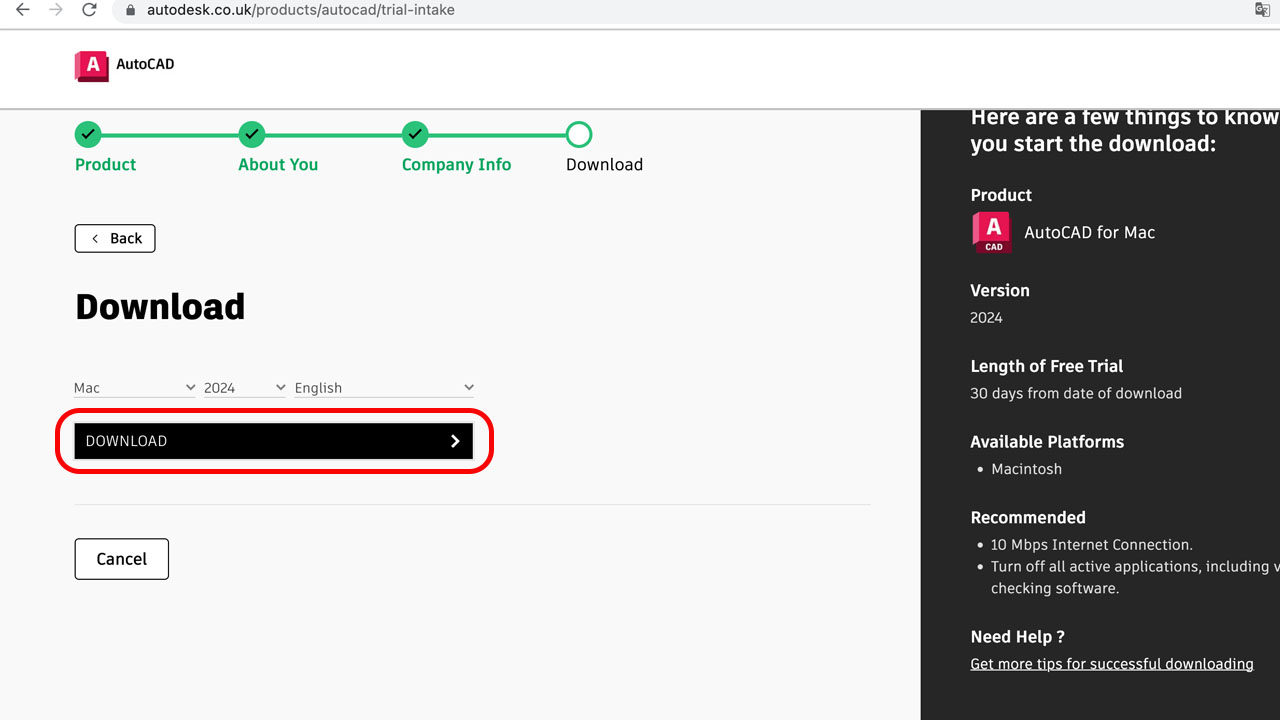The image size is (1280, 720).
Task: Click the Product step checkmark circle
Action: (88, 134)
